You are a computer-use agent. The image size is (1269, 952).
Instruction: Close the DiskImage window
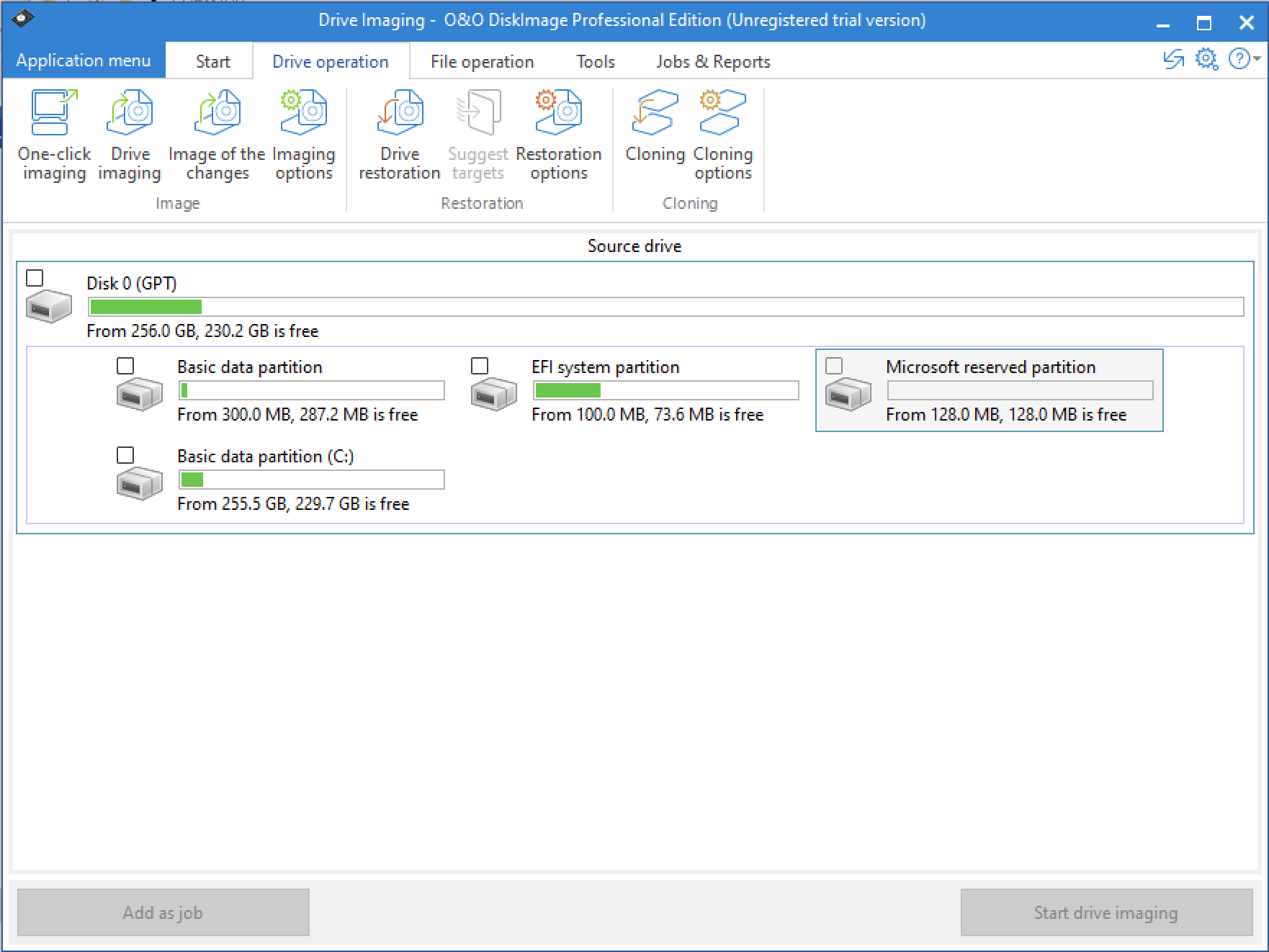[x=1247, y=22]
